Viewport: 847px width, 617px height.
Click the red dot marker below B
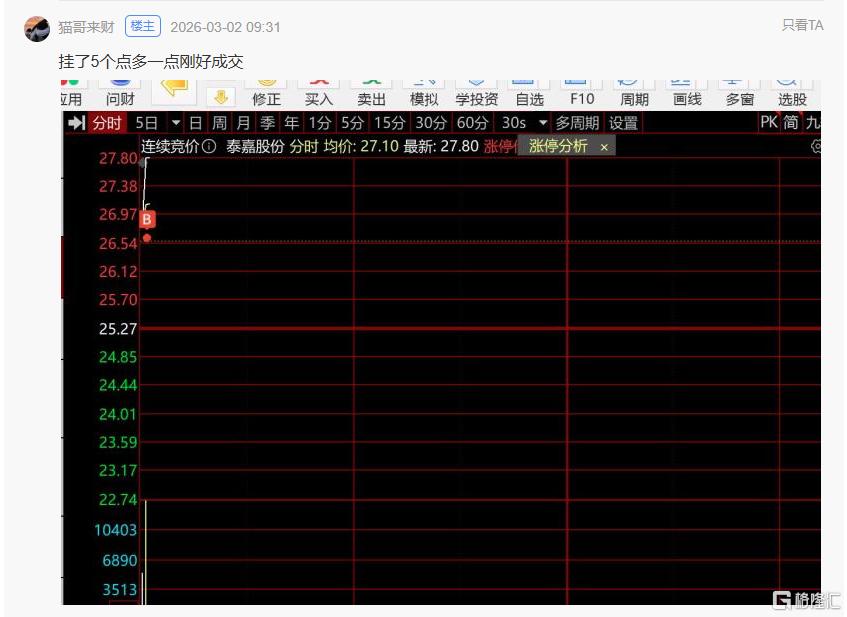pyautogui.click(x=147, y=238)
